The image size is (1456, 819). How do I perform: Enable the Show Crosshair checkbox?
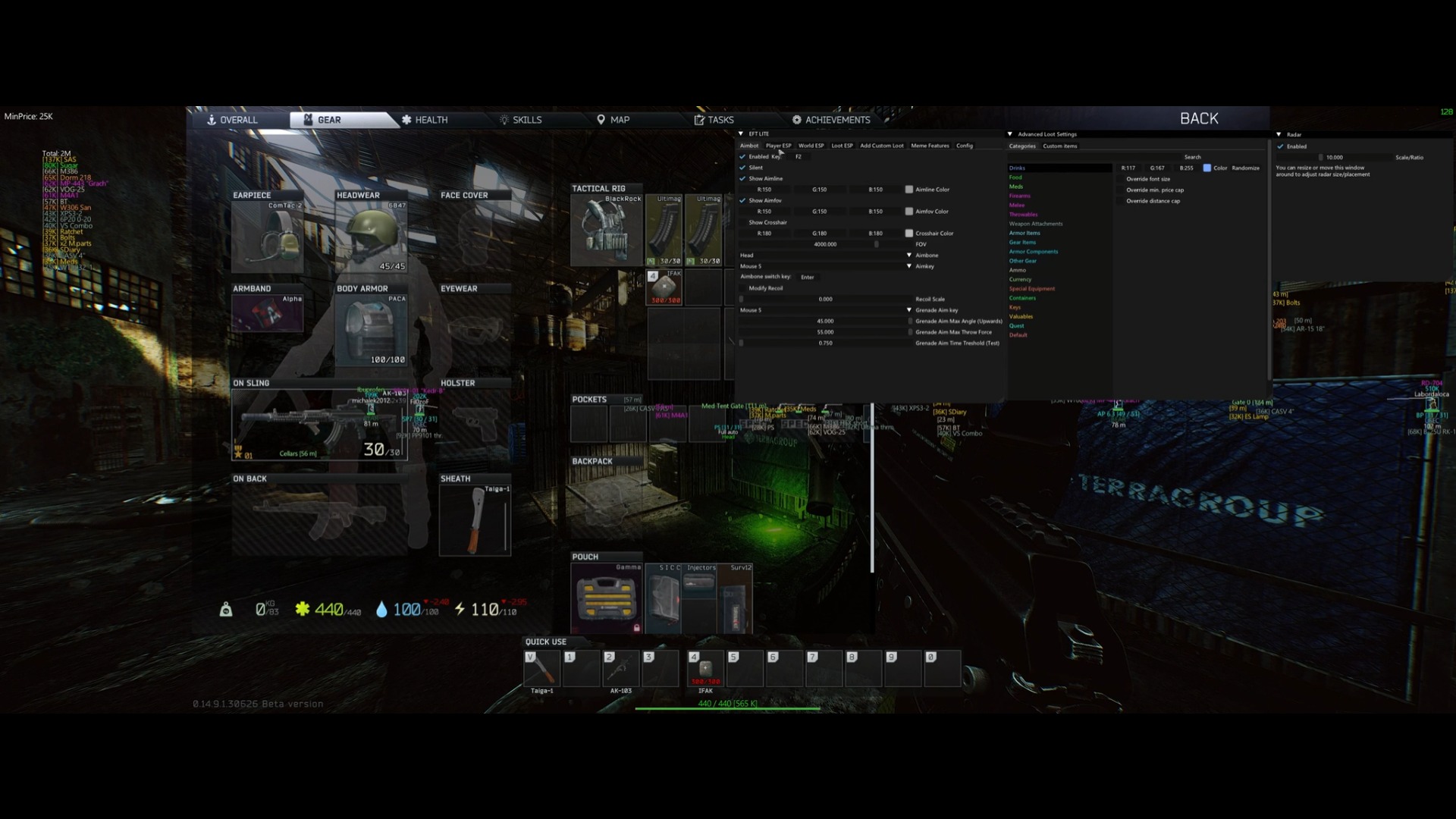(742, 222)
